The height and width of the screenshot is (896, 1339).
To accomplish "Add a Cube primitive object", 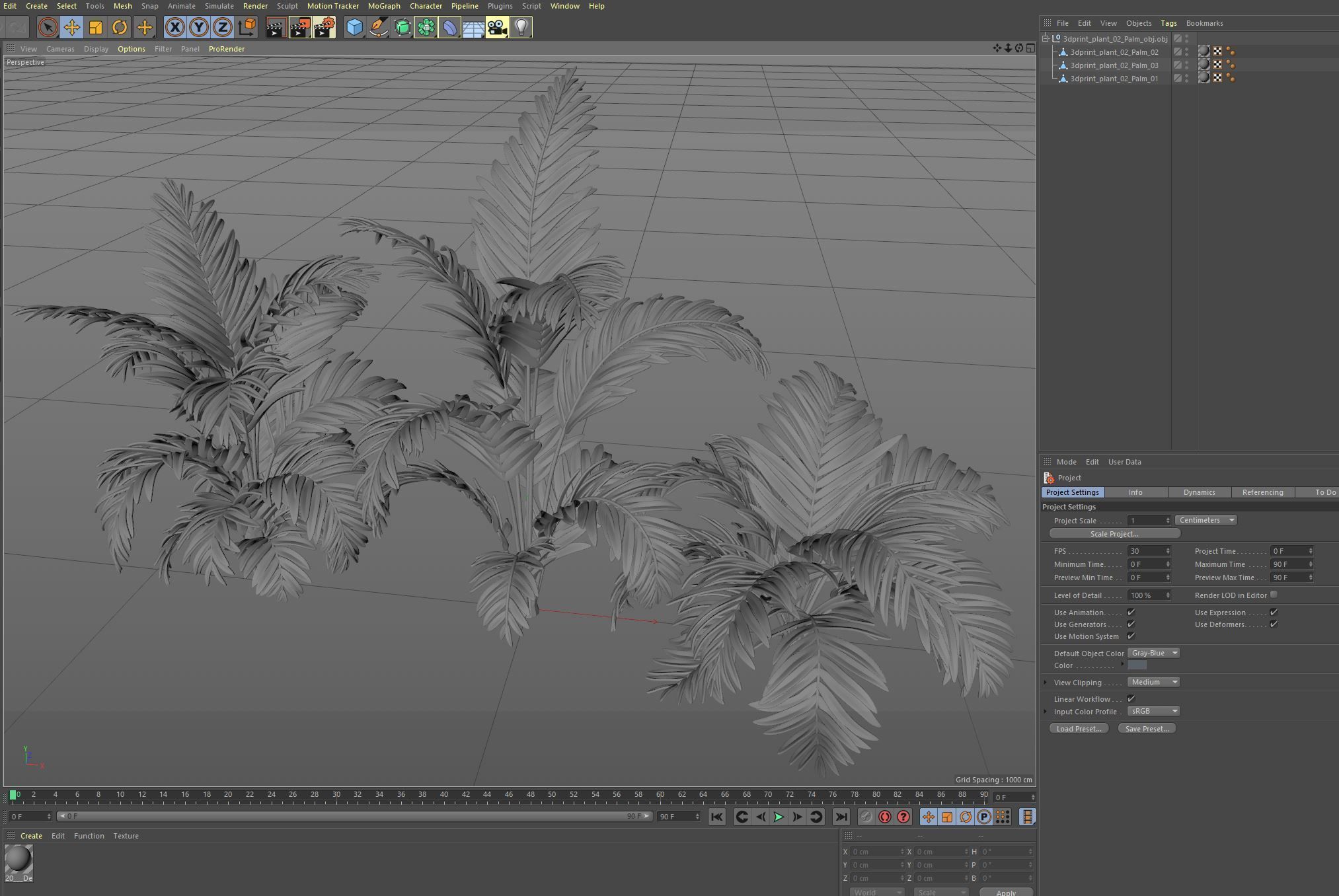I will (354, 27).
